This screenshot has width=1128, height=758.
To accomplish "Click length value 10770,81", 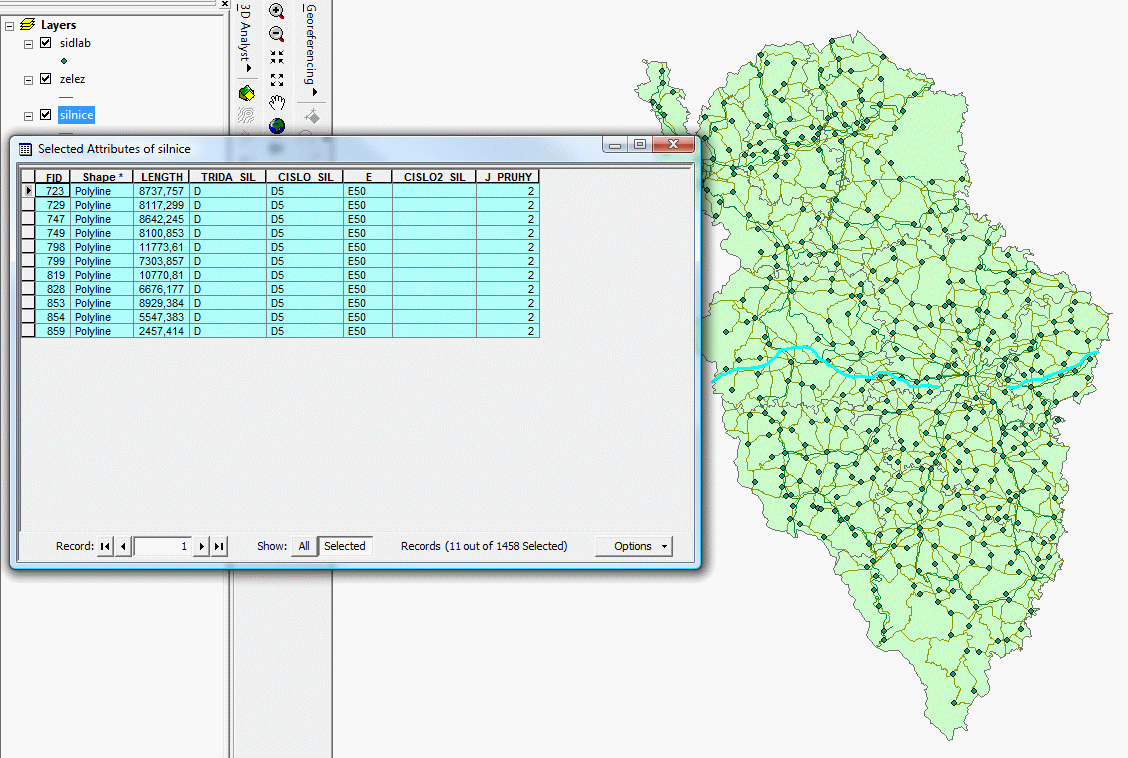I will 161,275.
